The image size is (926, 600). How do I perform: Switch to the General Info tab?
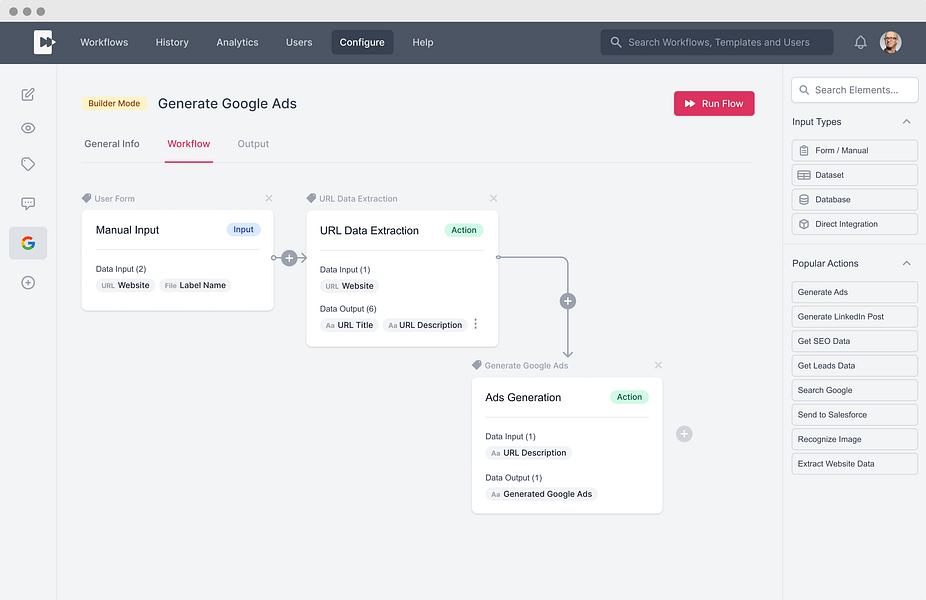point(112,144)
